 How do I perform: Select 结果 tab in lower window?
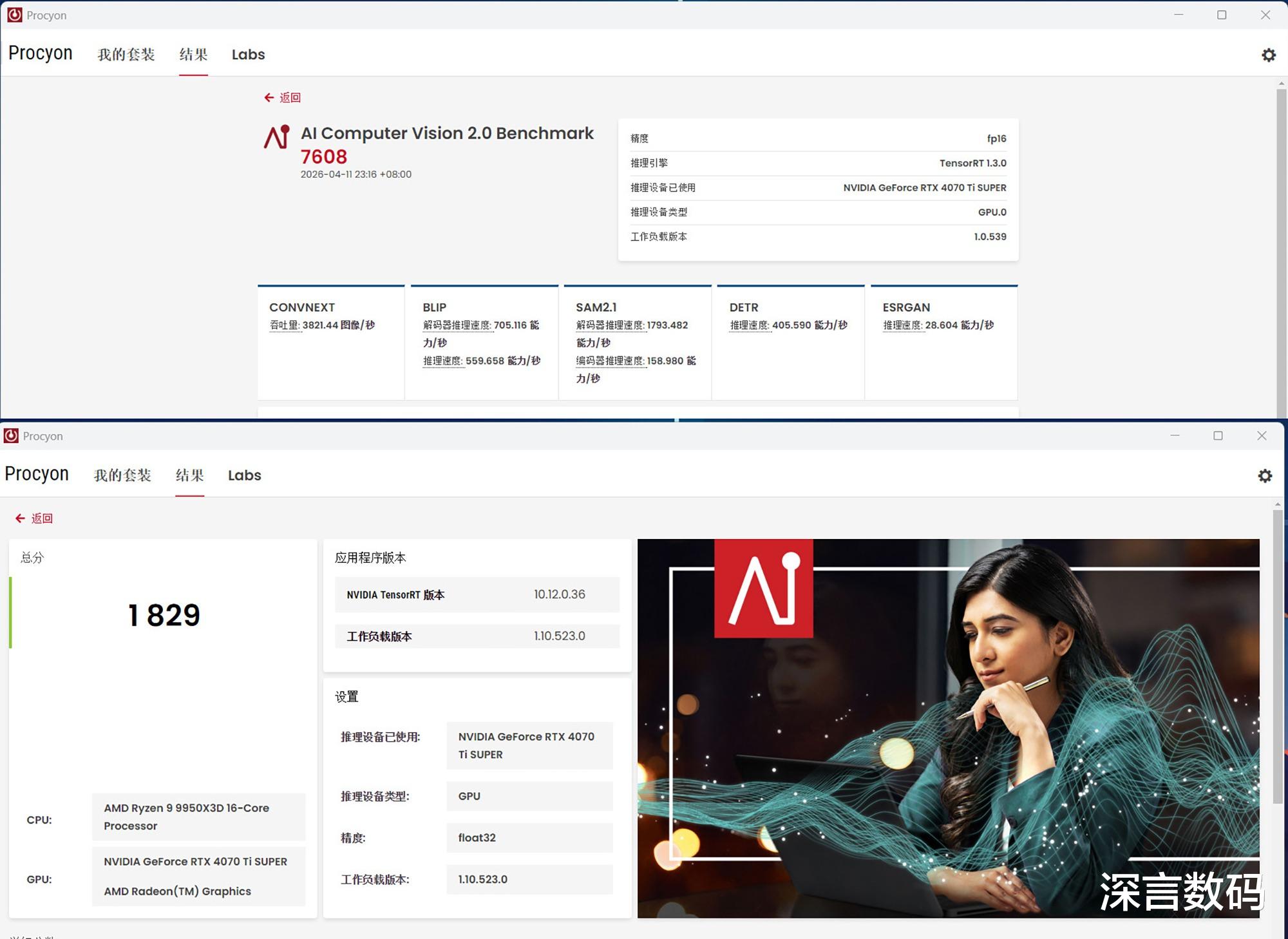[189, 475]
